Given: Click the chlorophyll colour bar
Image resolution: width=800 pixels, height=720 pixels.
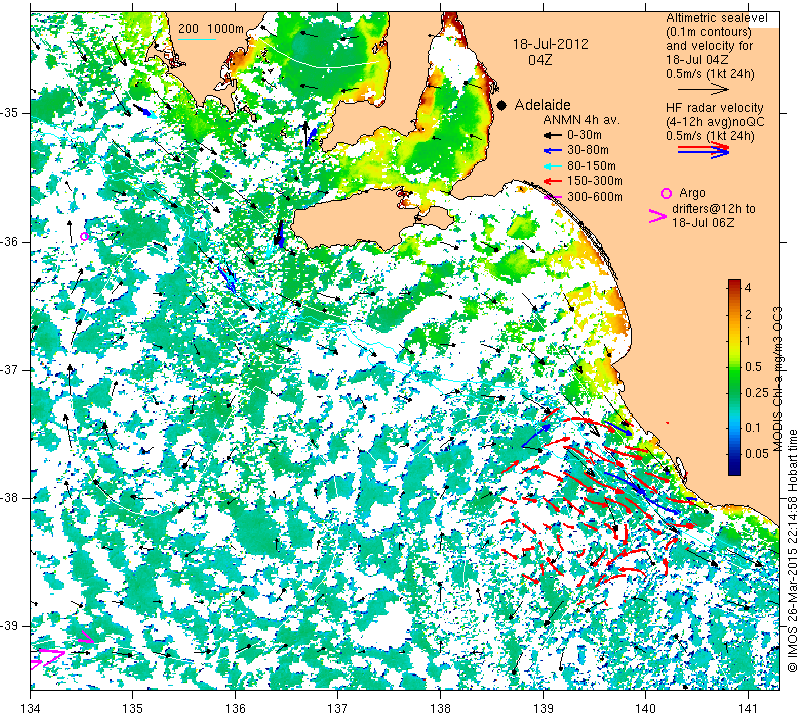Looking at the screenshot, I should 734,377.
